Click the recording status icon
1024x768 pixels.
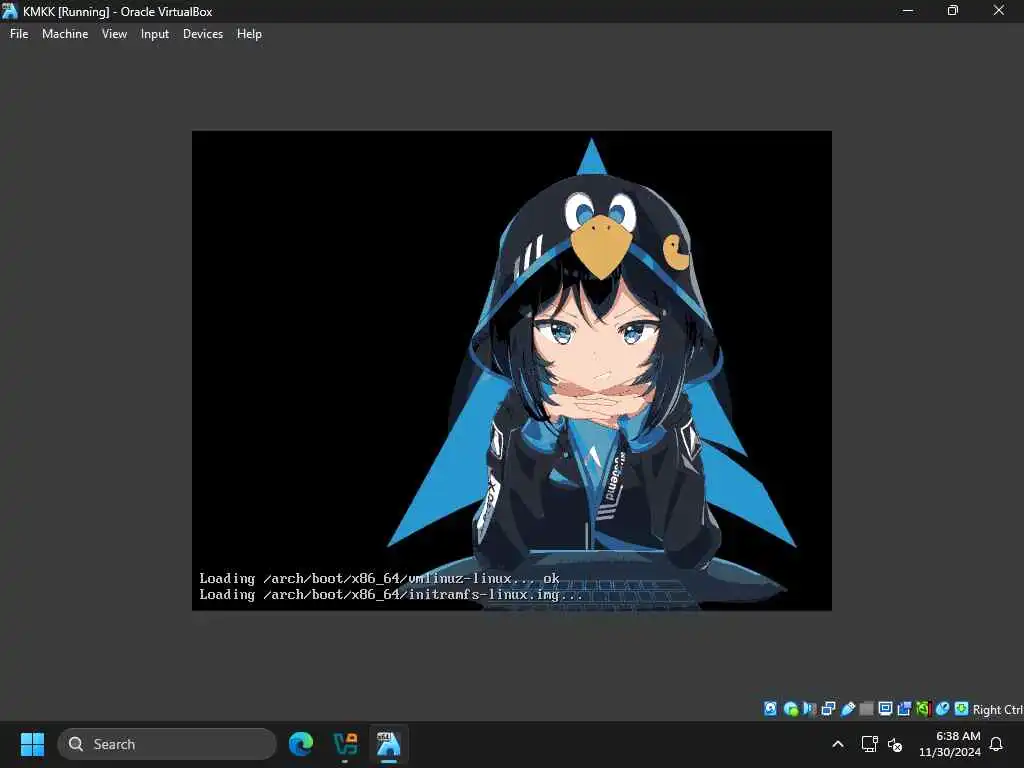[904, 709]
